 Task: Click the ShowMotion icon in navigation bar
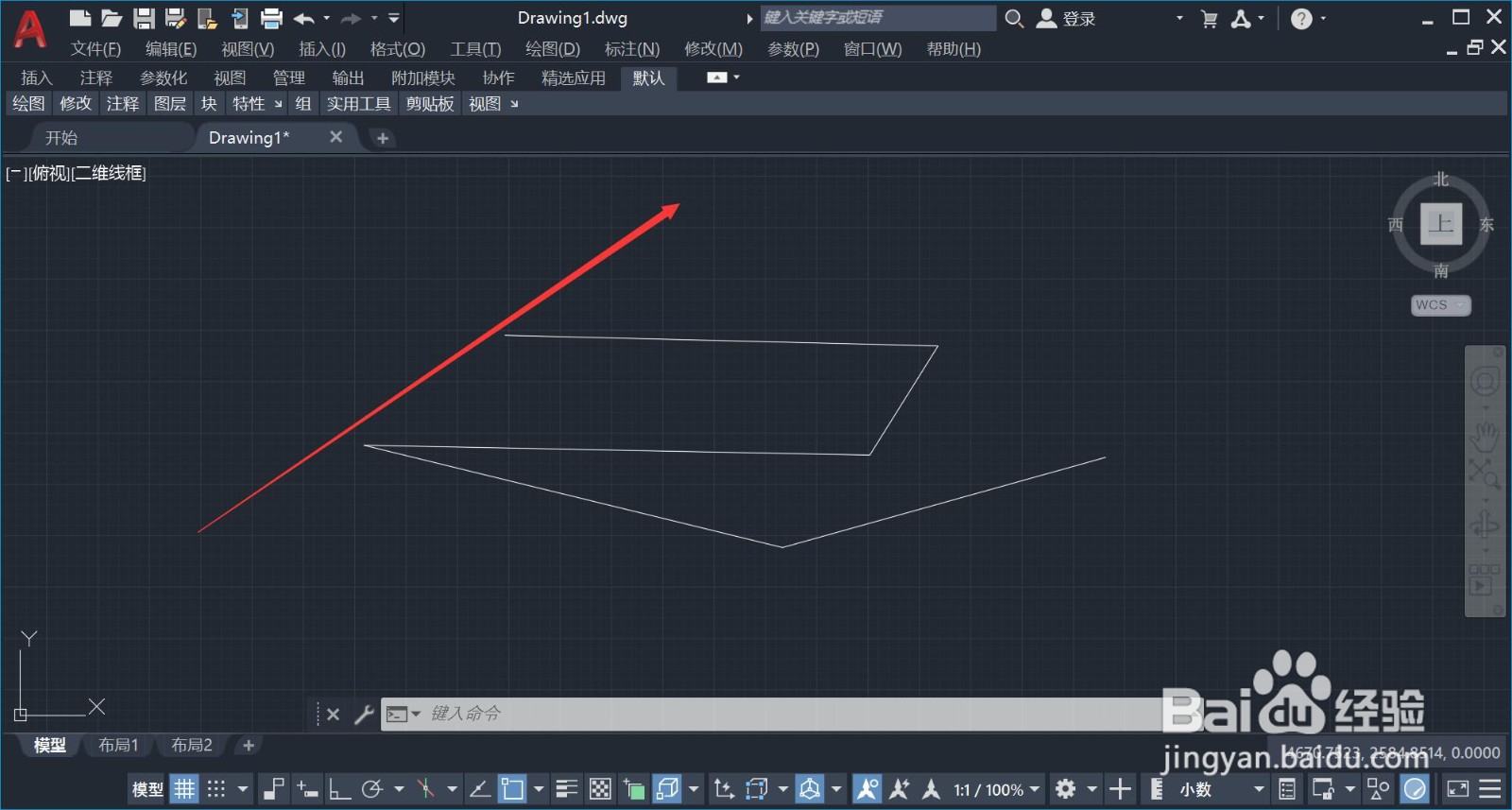1485,579
